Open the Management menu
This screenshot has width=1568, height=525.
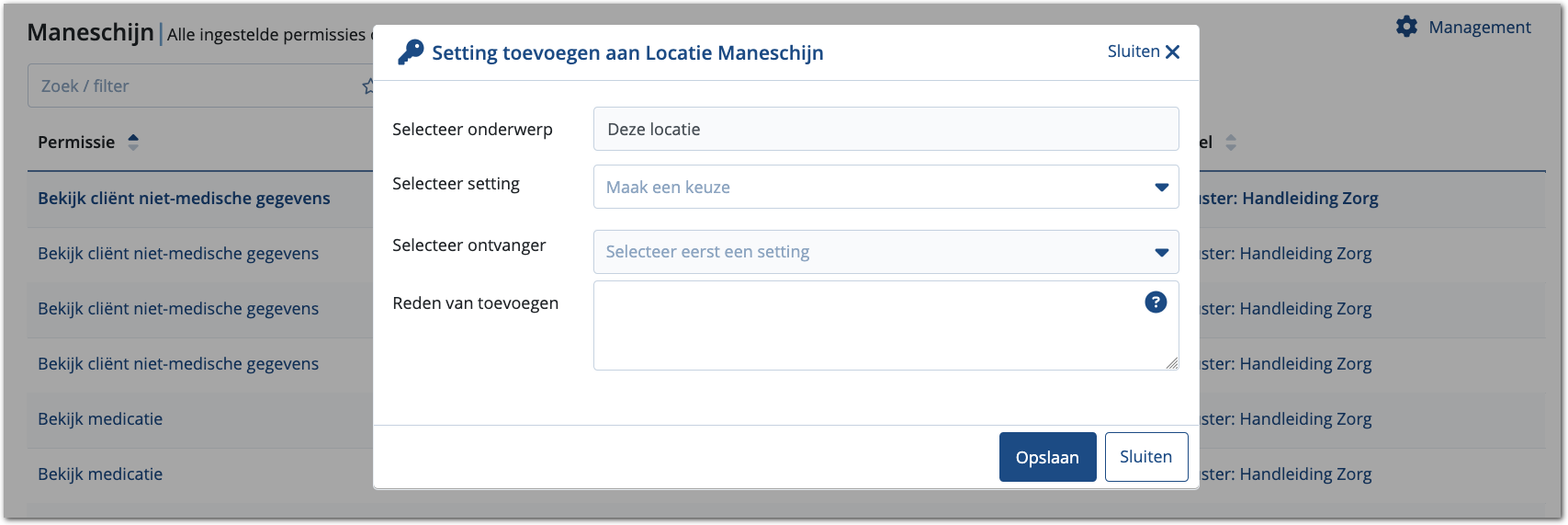(1479, 28)
